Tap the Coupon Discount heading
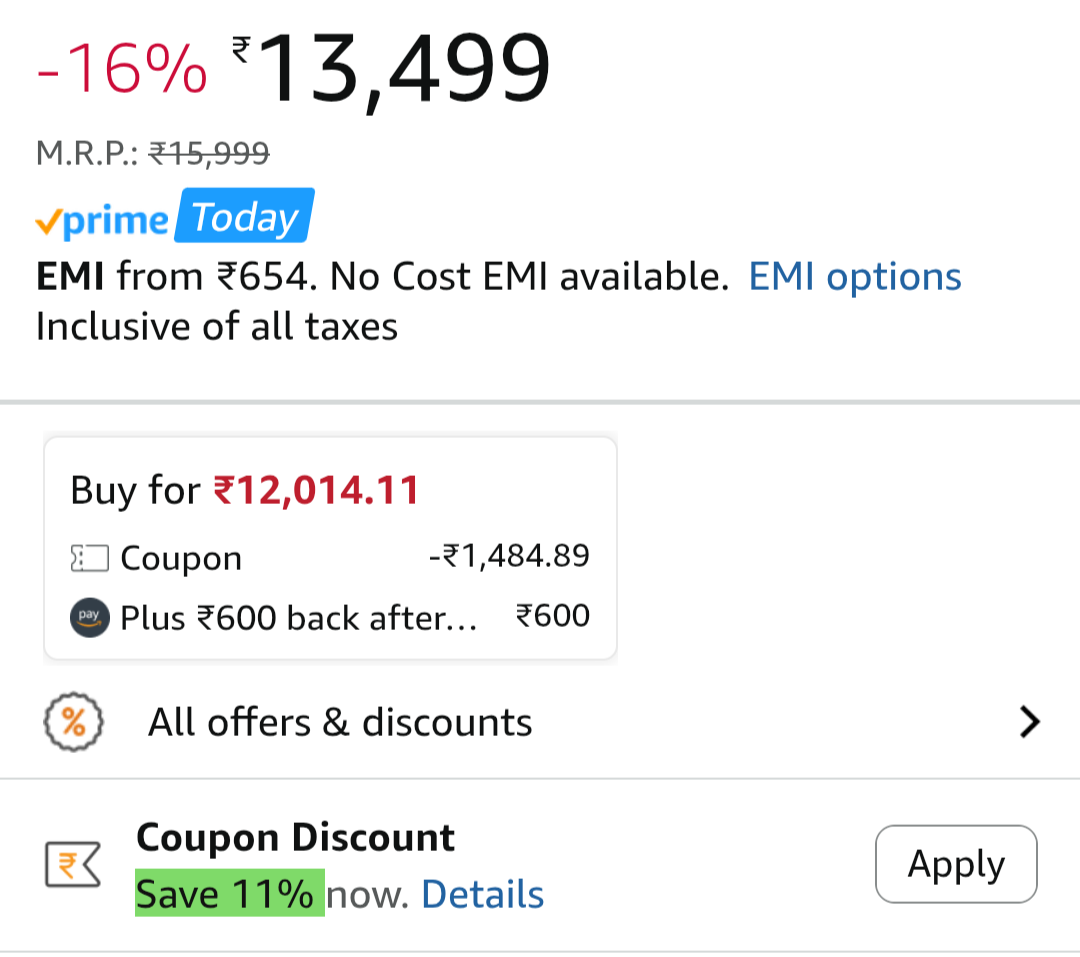1080x957 pixels. (295, 837)
